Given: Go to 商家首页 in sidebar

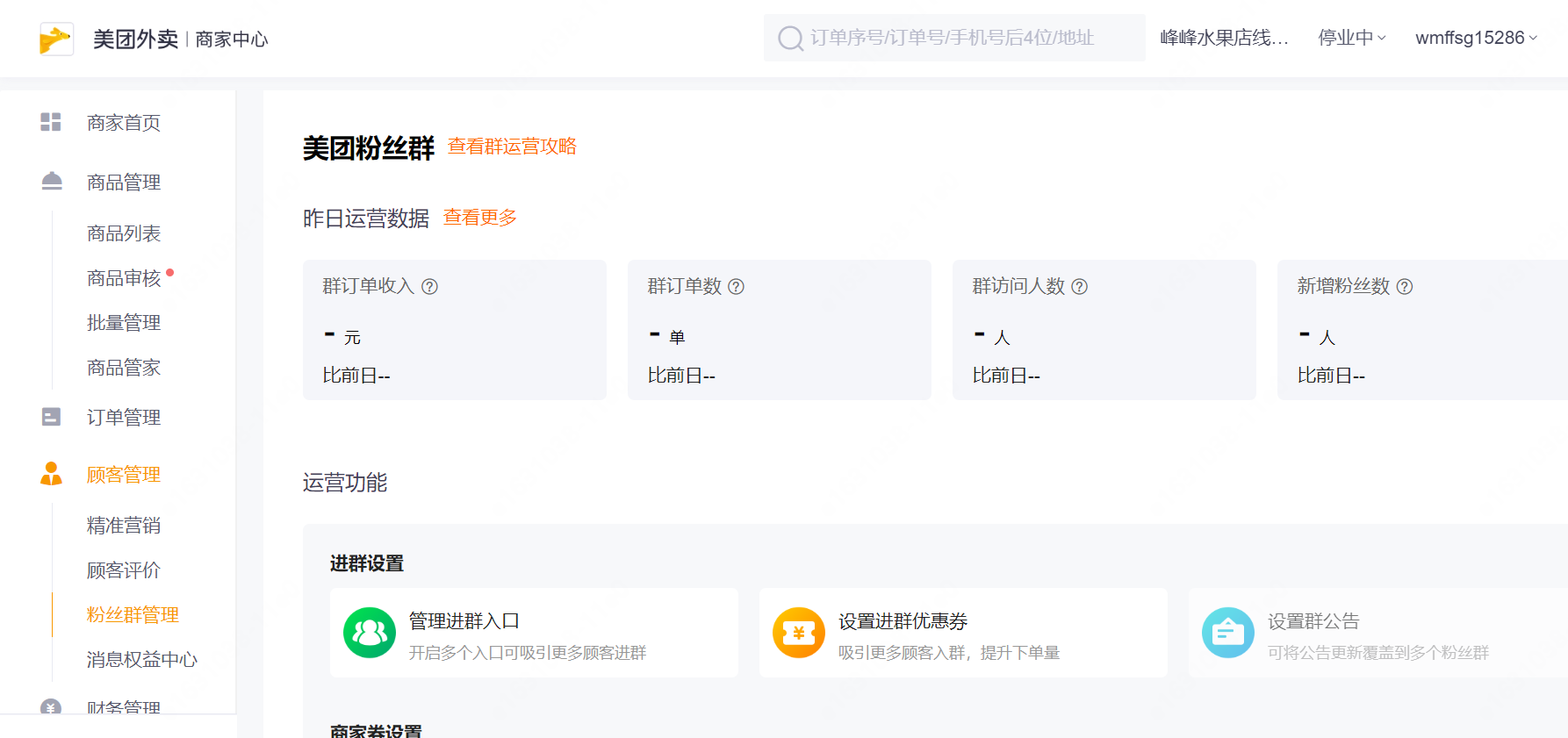Looking at the screenshot, I should pos(124,123).
